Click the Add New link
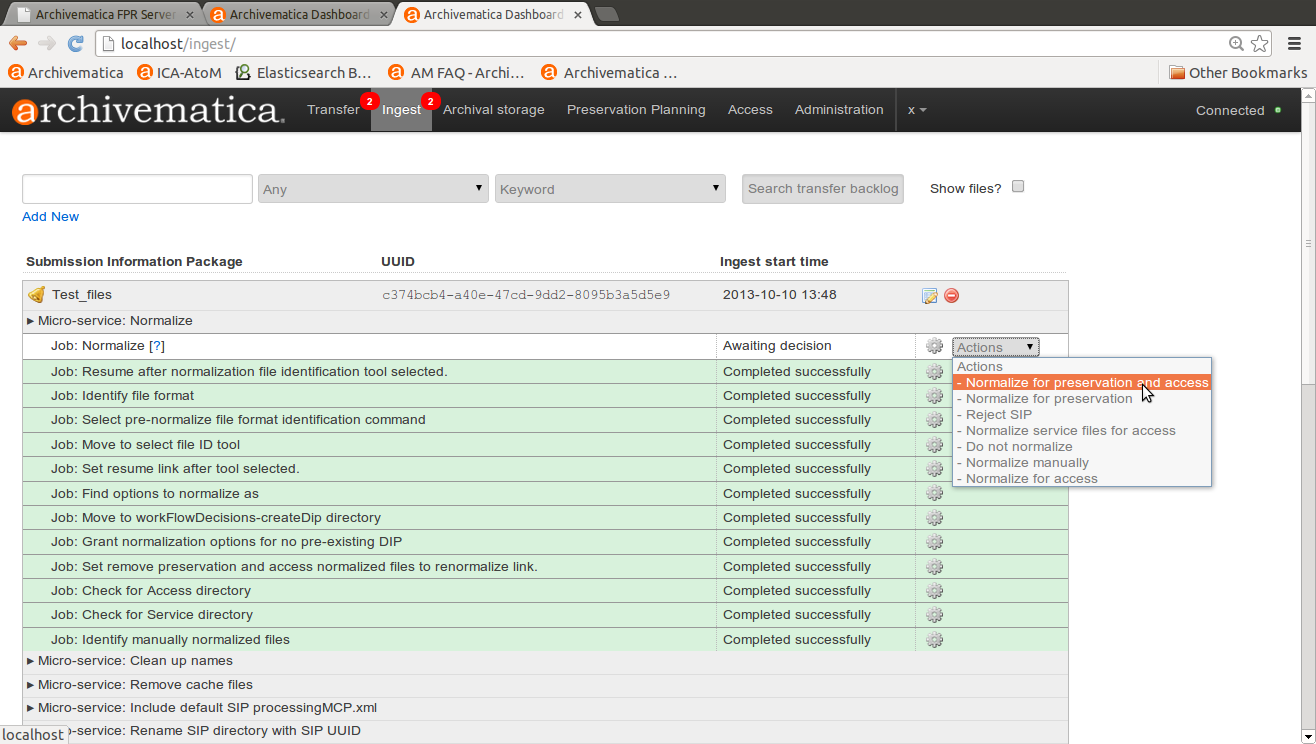This screenshot has width=1316, height=744. click(x=50, y=217)
